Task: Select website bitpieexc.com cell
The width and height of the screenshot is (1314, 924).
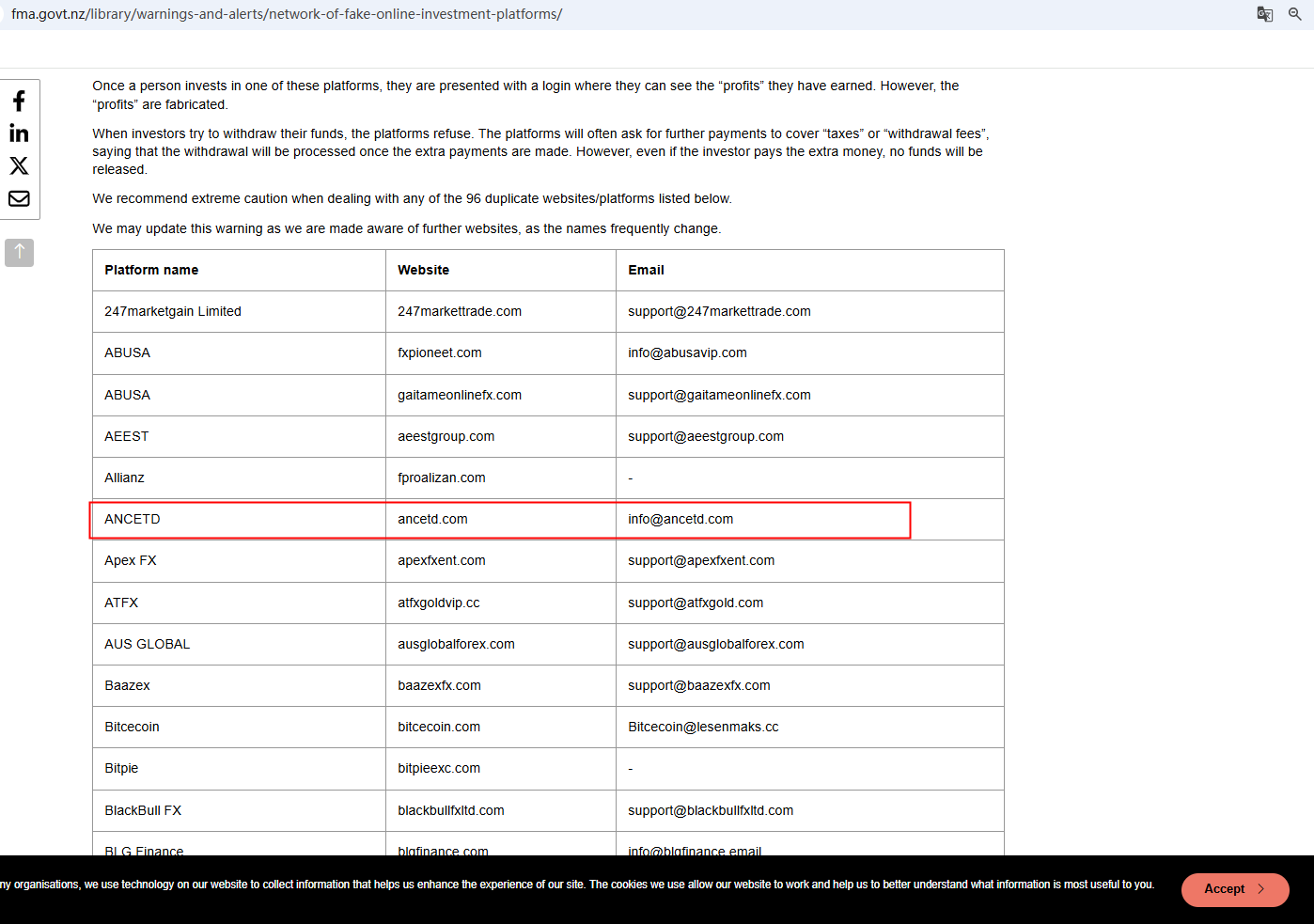Action: pyautogui.click(x=501, y=769)
